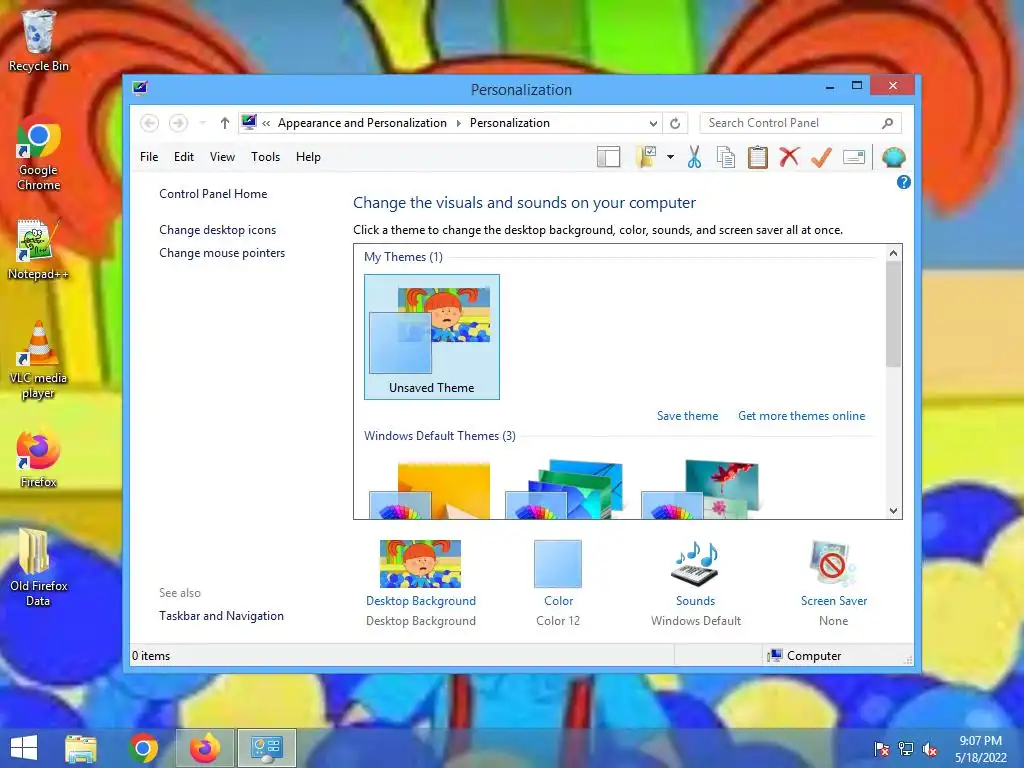Click Get more themes online link
The image size is (1024, 768).
801,416
